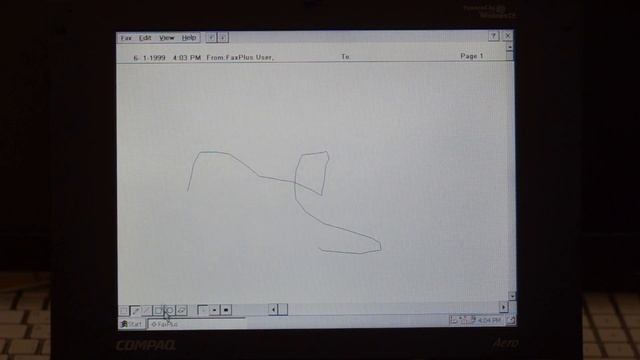The height and width of the screenshot is (360, 640).
Task: Click the 'From:FaxPlus User' header text
Action: 240,58
